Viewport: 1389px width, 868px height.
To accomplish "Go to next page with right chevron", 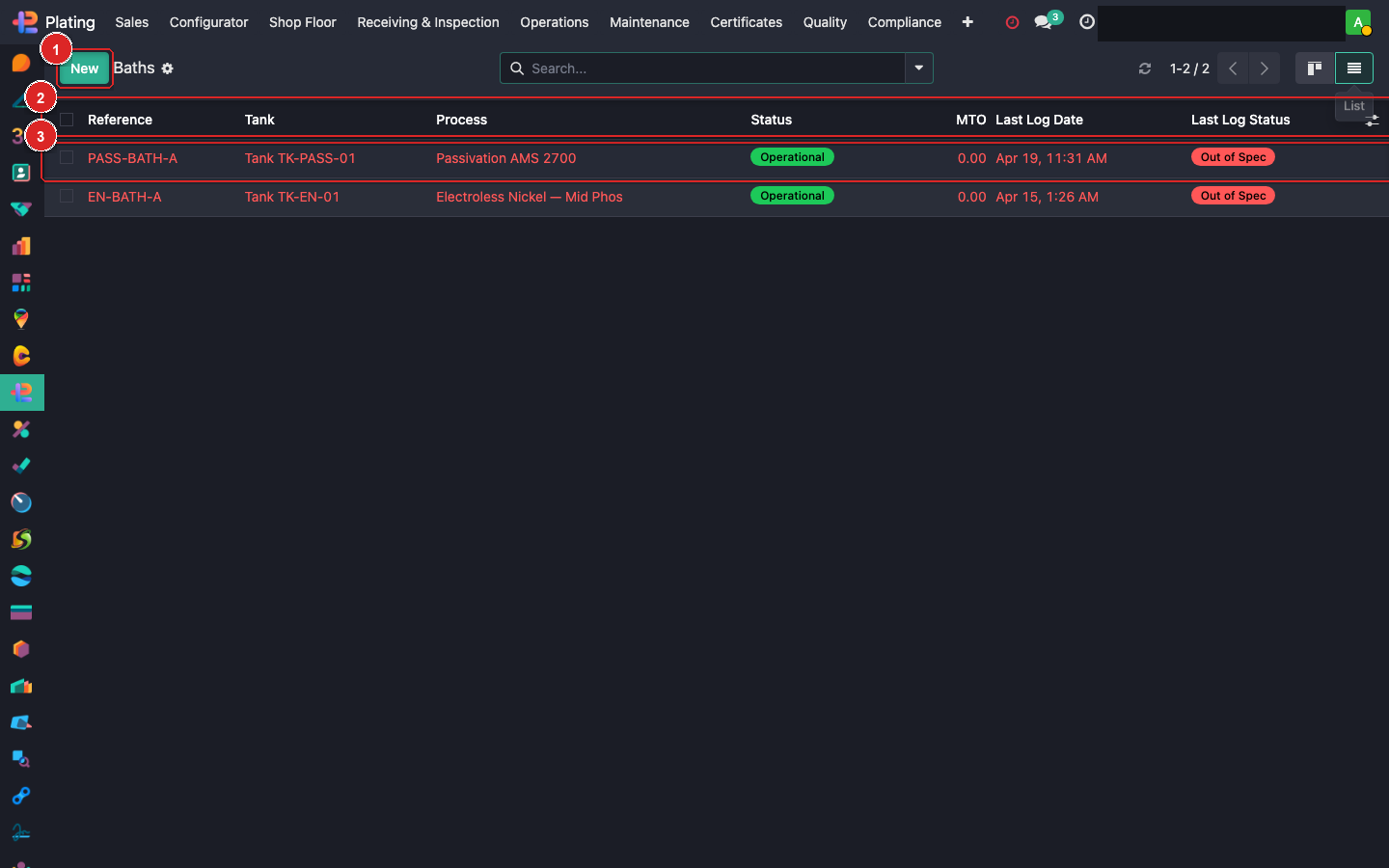I will click(1264, 68).
